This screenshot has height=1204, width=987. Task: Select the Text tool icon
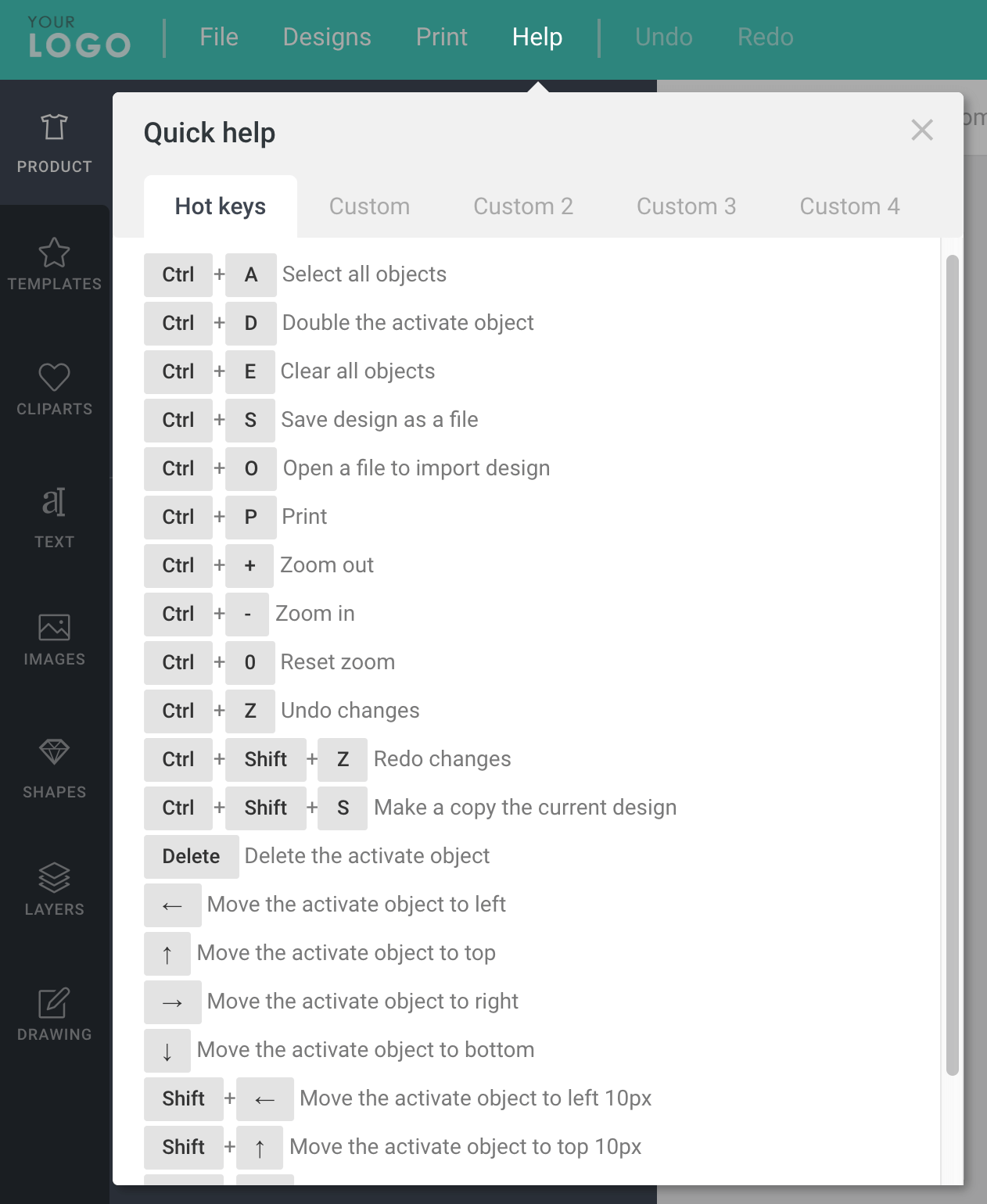(54, 503)
